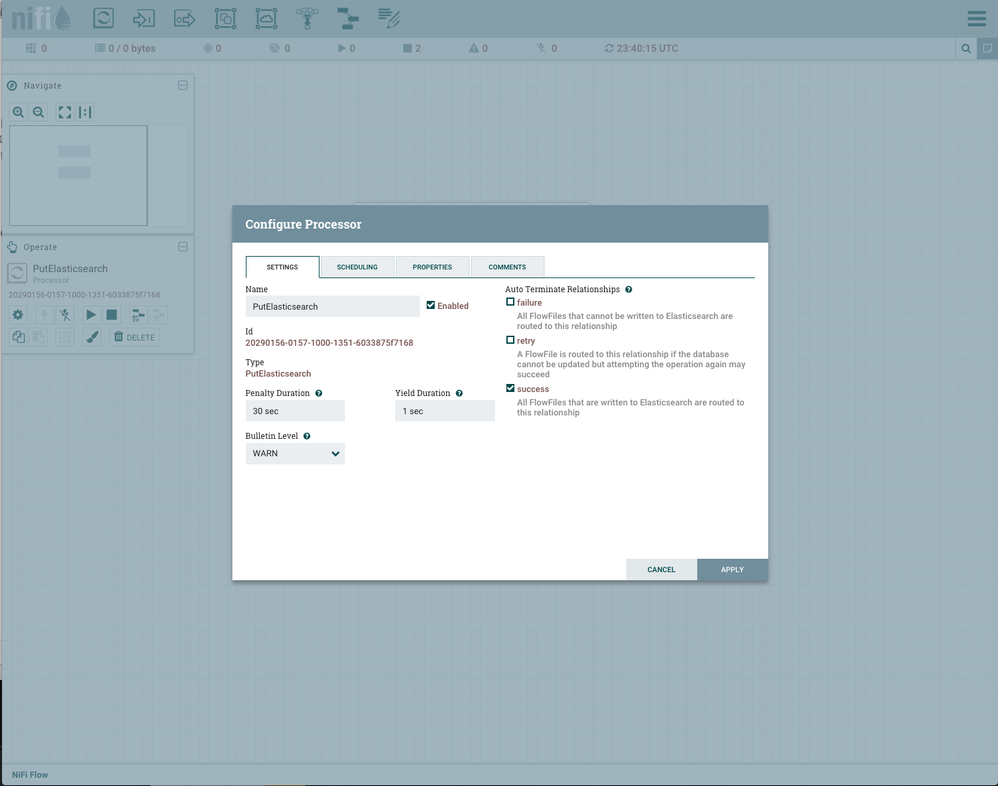Click the Delete button in Operate
998x786 pixels.
[135, 337]
